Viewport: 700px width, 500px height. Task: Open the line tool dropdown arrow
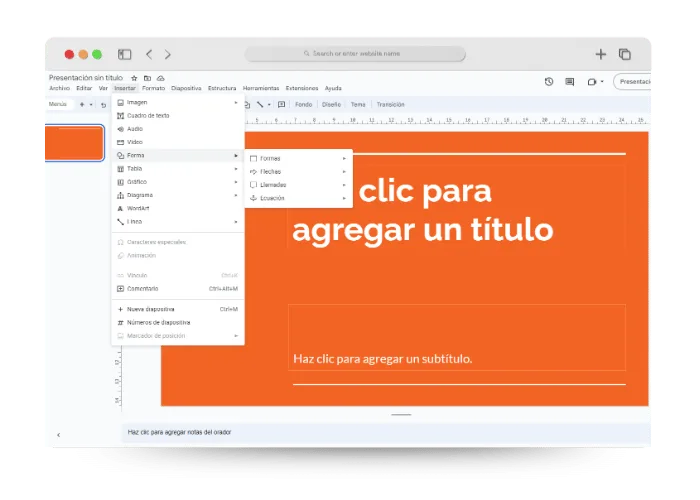pyautogui.click(x=269, y=105)
